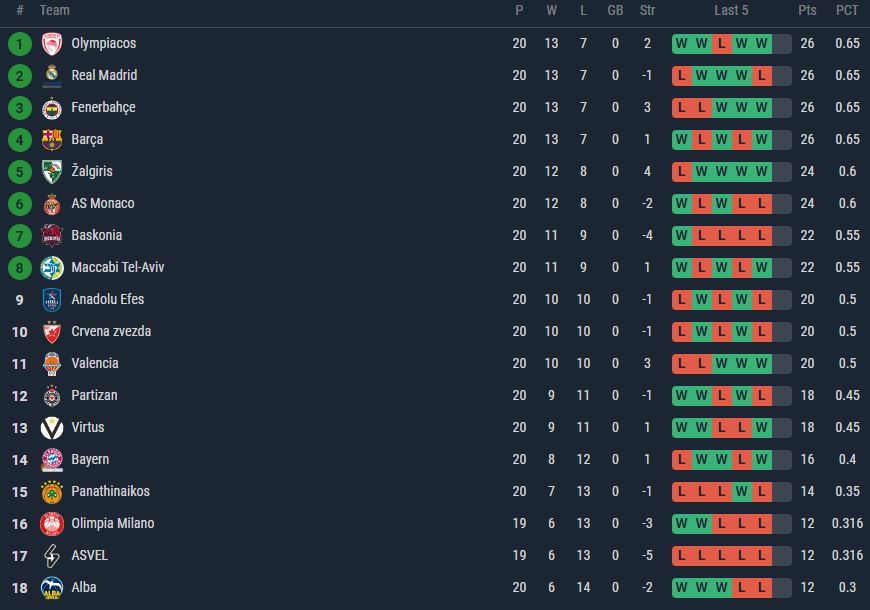Viewport: 870px width, 610px height.
Task: Click the Maccabi Tel-Aviv logo
Action: pos(52,268)
